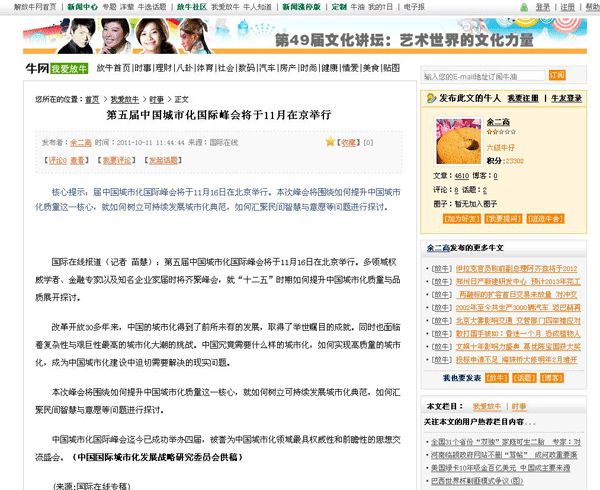Open article 2002年至今共生产3000辆汽车
This screenshot has width=600, height=490.
pos(518,308)
